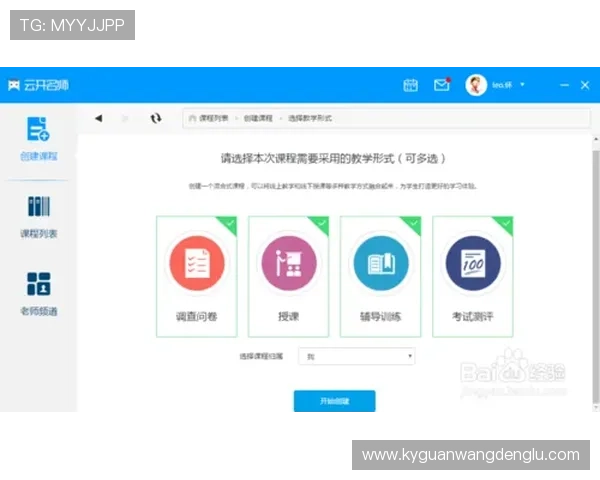Image resolution: width=600 pixels, height=480 pixels.
Task: Click the username next to avatar
Action: (502, 85)
